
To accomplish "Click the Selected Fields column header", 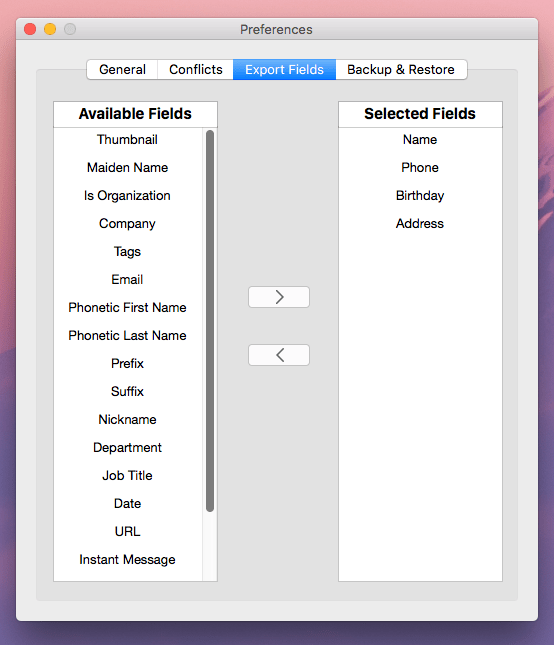I will coord(420,114).
